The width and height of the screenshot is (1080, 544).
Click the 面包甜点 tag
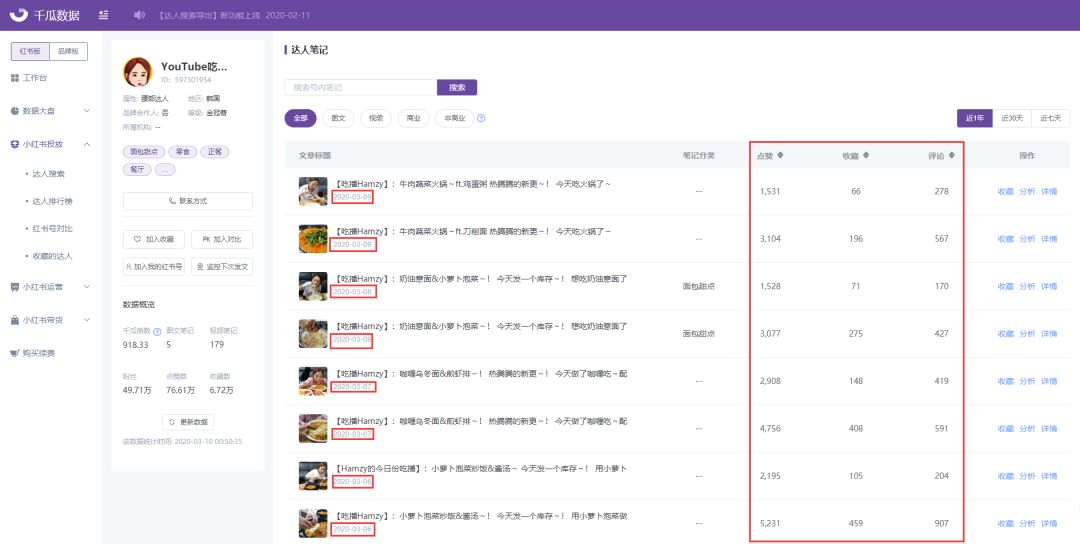tap(144, 151)
